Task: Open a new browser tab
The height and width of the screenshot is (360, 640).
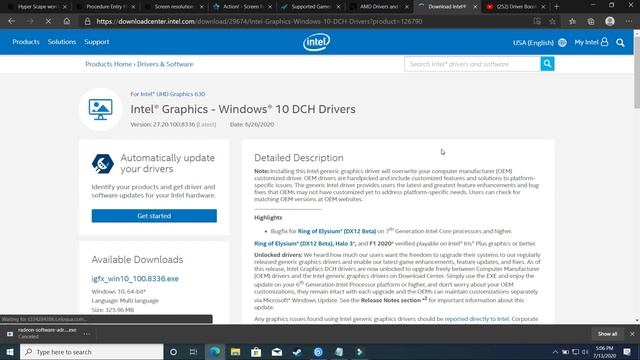Action: click(x=556, y=7)
